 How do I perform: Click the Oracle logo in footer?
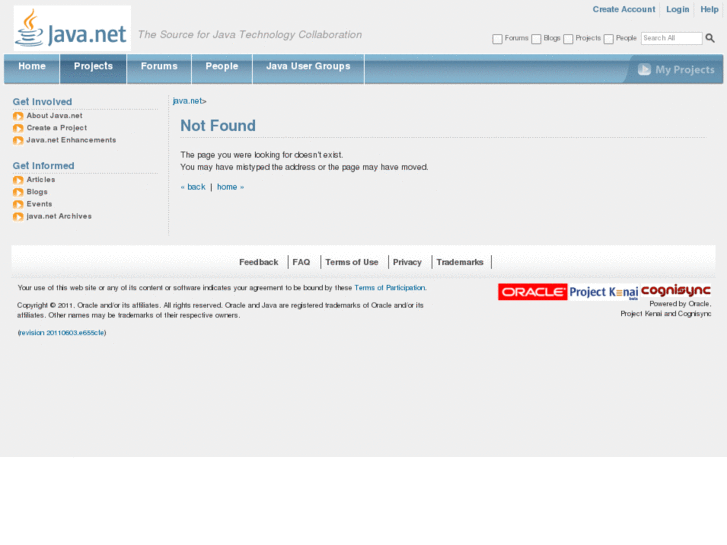pyautogui.click(x=533, y=292)
